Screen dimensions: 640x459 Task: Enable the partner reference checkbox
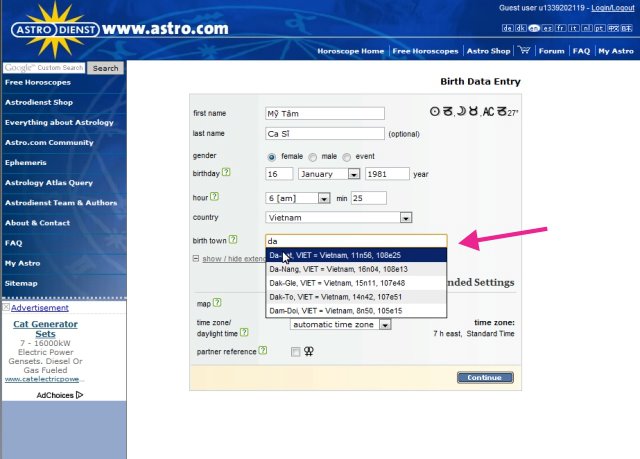pyautogui.click(x=295, y=352)
